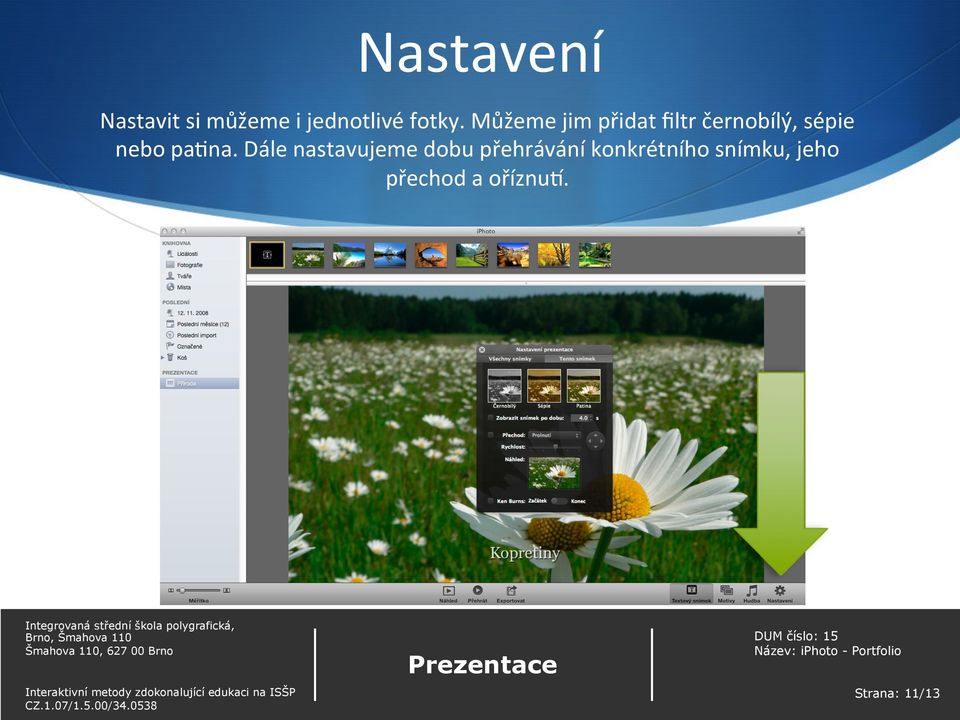Viewport: 960px width, 720px height.
Task: Select the mountain reflection slide thumbnail
Action: point(390,255)
